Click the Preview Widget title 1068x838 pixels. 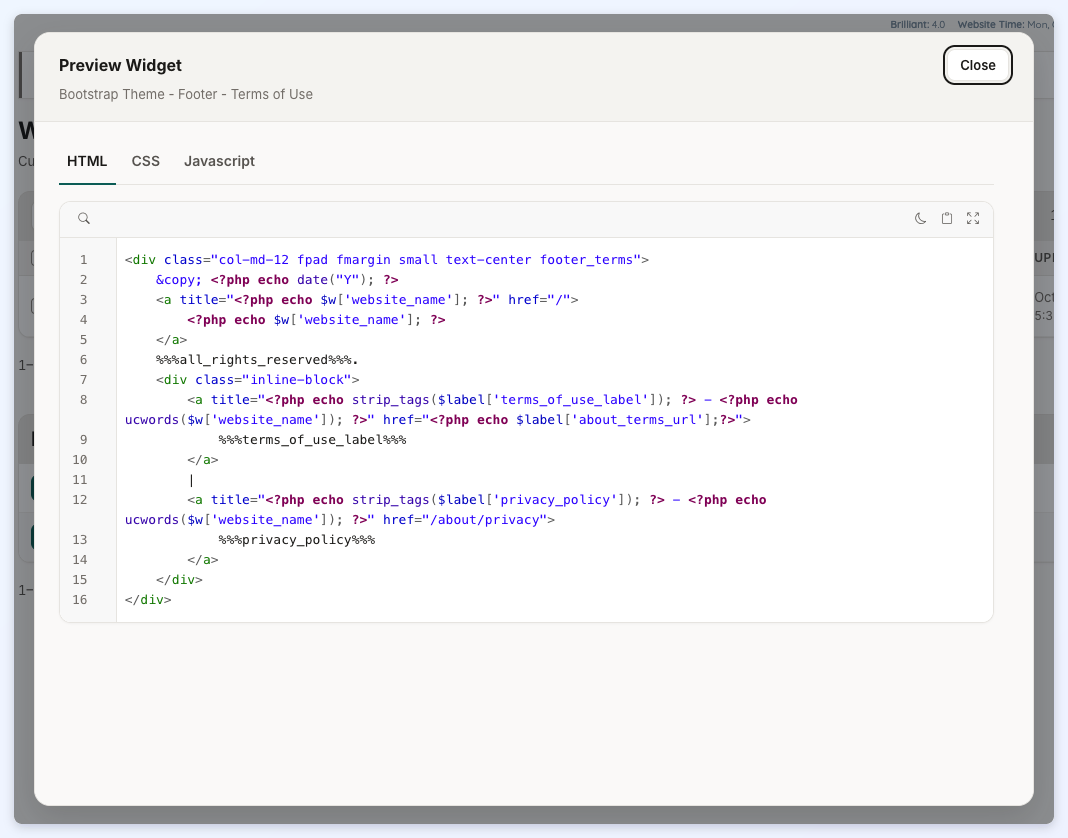(121, 65)
